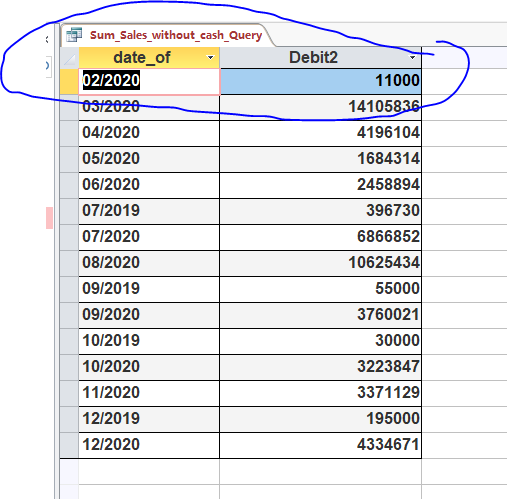Click the 11000 Debit2 cell
507x499 pixels.
pos(320,82)
